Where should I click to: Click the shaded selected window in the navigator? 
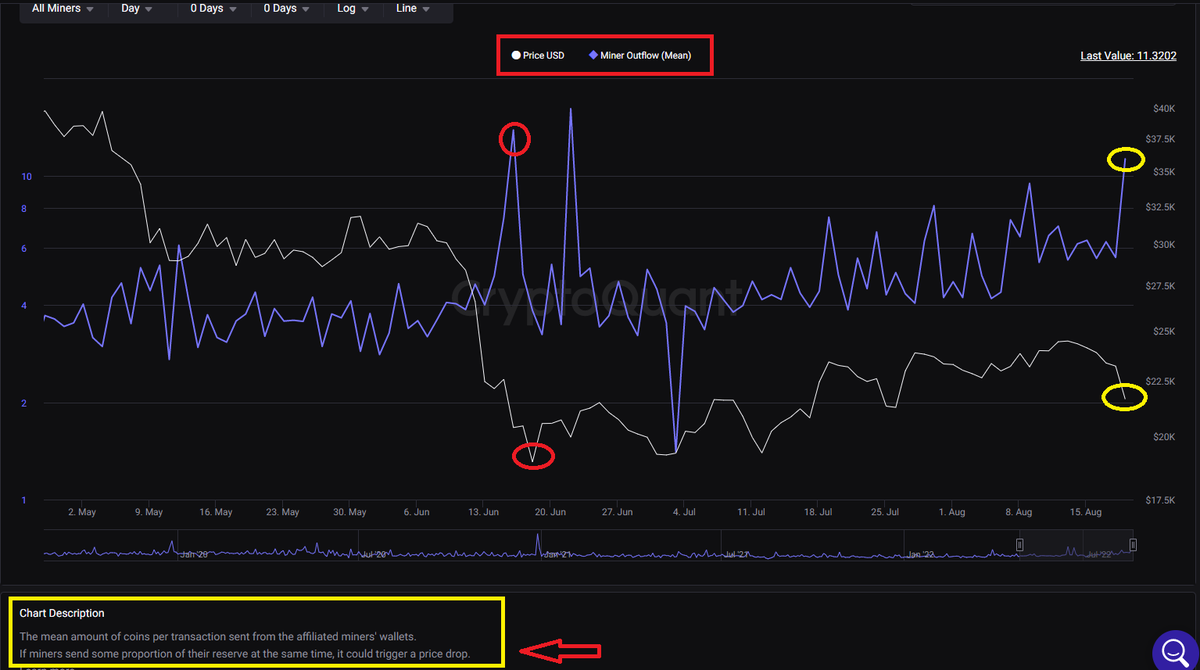click(x=1076, y=545)
